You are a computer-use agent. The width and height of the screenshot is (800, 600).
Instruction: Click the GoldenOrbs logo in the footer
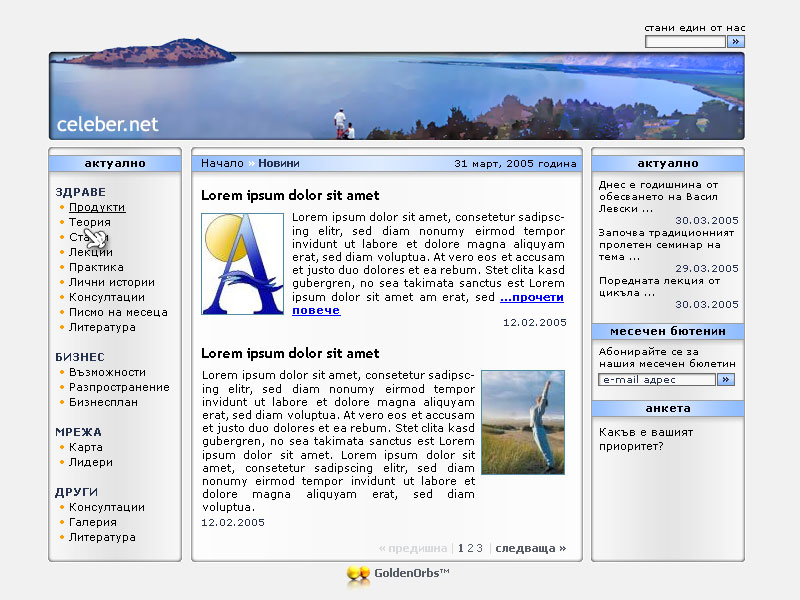coord(398,574)
